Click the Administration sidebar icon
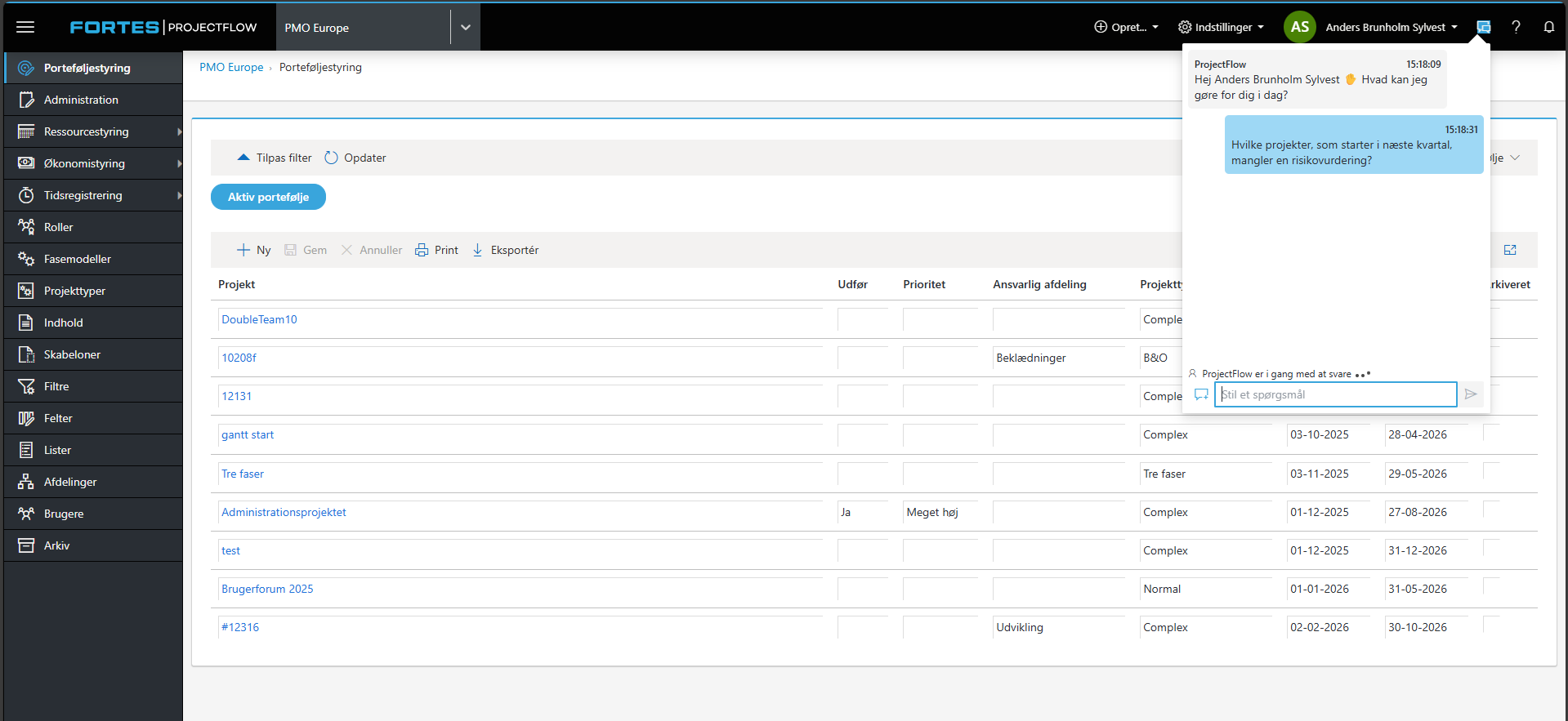Screen dimensions: 1568x721 pyautogui.click(x=26, y=100)
